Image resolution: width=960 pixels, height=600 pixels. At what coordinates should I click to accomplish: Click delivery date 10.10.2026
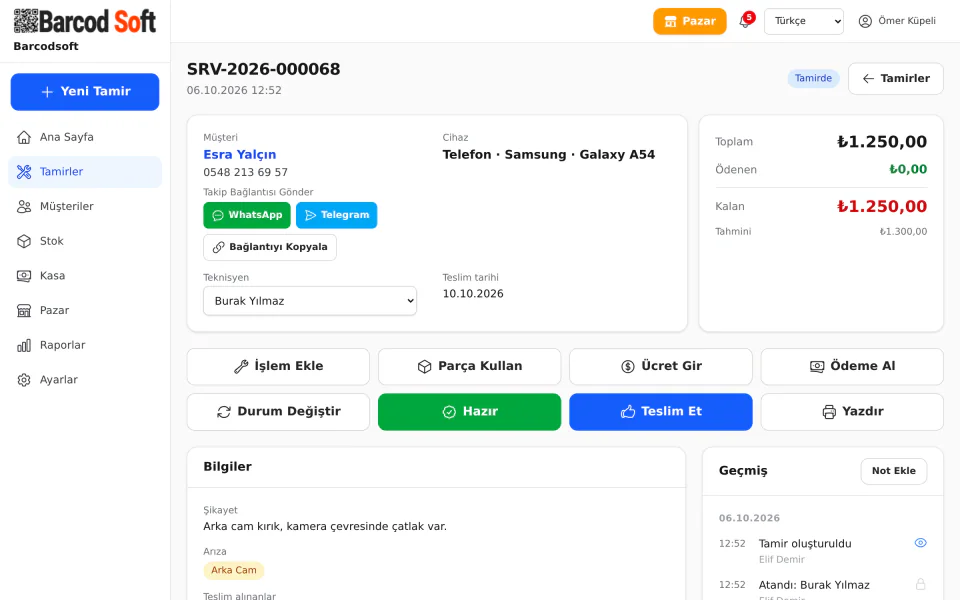[x=473, y=294]
